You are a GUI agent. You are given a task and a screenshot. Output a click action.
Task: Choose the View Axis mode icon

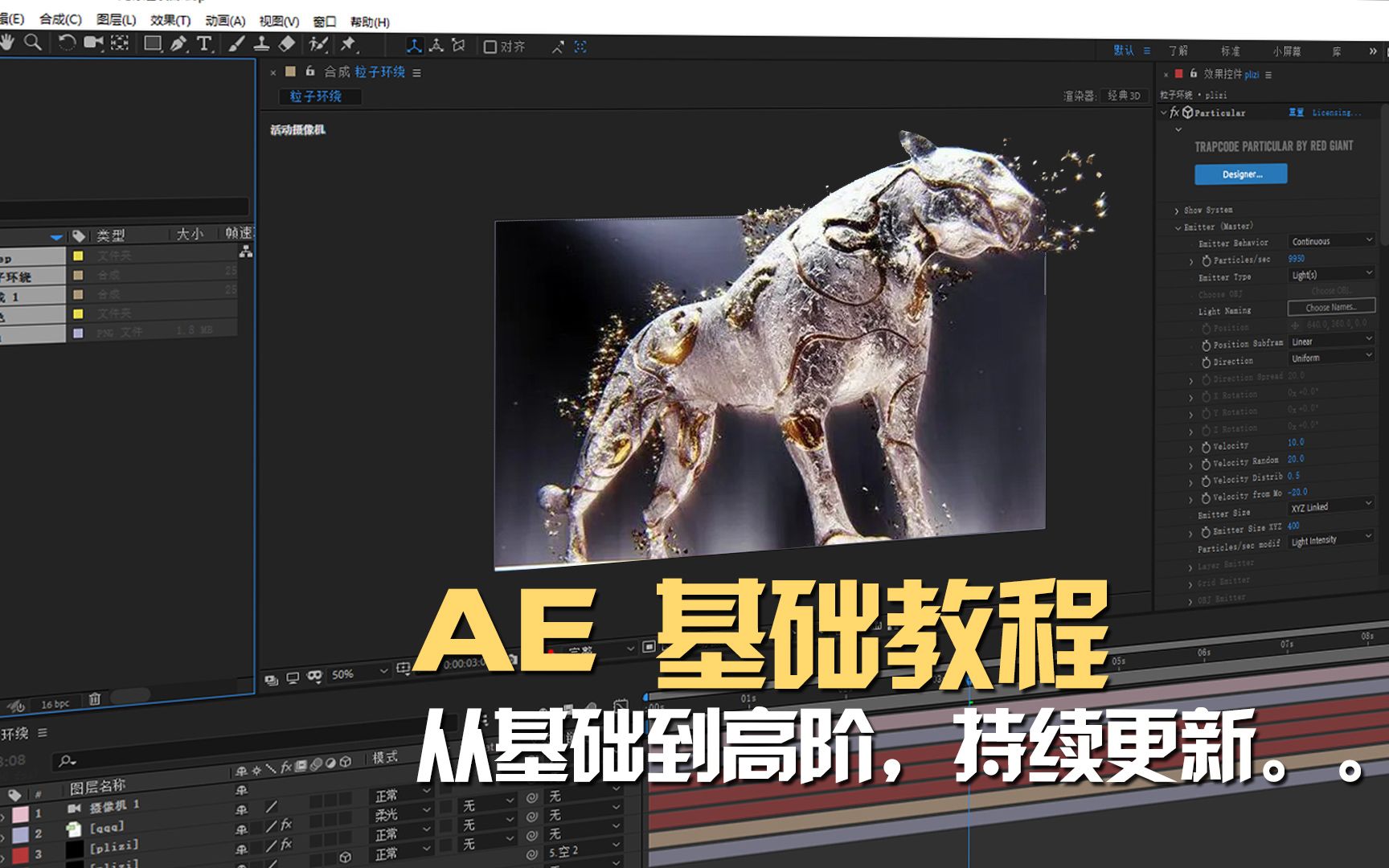point(459,46)
